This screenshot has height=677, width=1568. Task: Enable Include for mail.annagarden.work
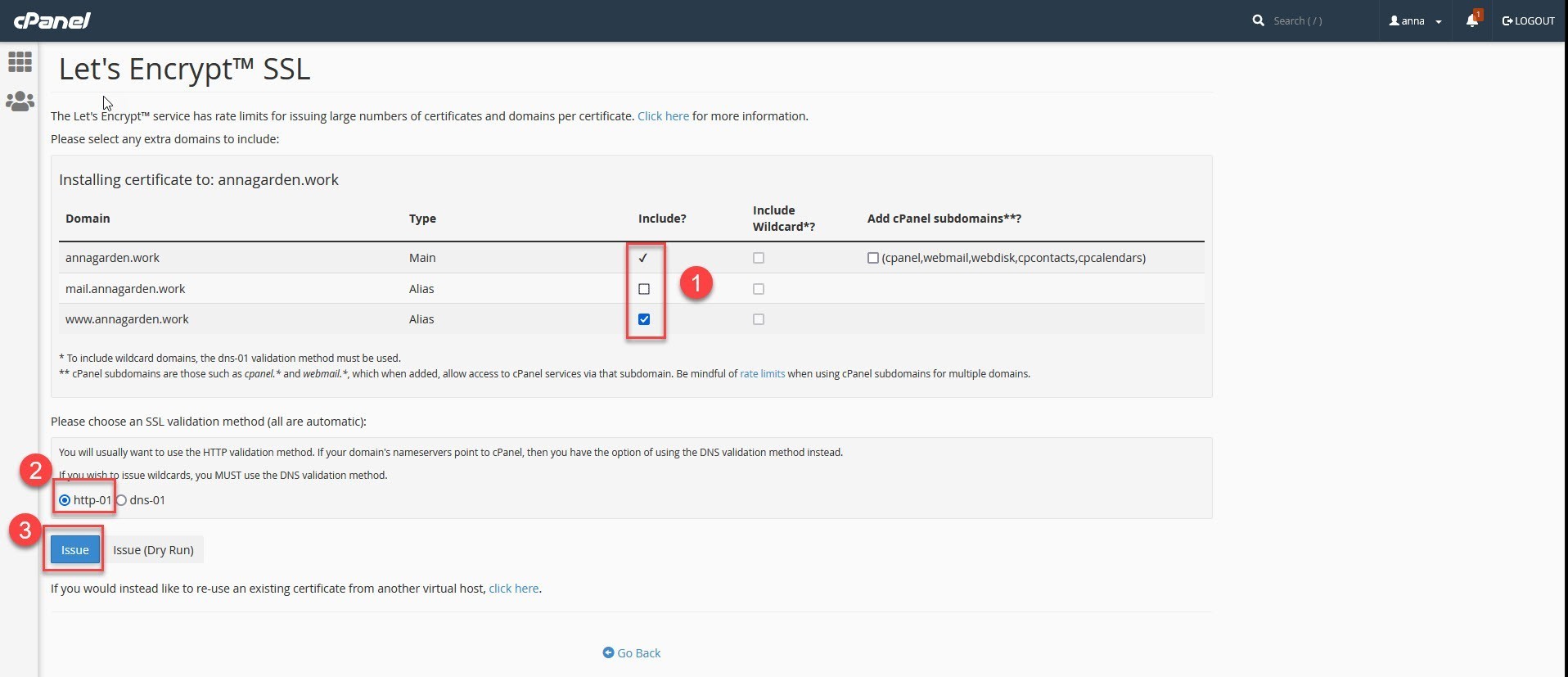tap(644, 289)
